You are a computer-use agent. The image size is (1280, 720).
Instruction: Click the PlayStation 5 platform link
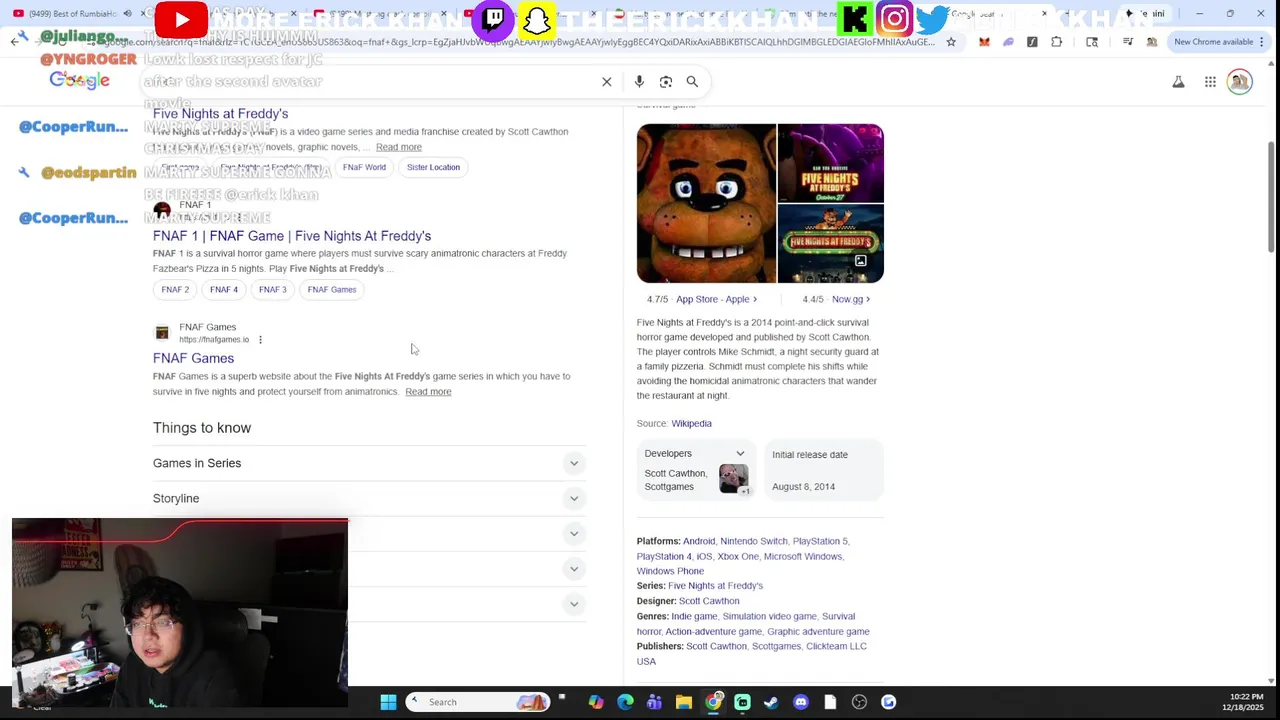tap(820, 541)
